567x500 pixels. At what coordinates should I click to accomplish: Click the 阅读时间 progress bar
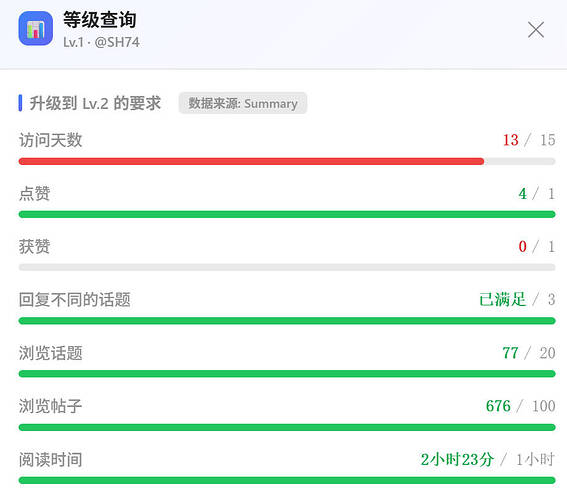click(x=287, y=480)
